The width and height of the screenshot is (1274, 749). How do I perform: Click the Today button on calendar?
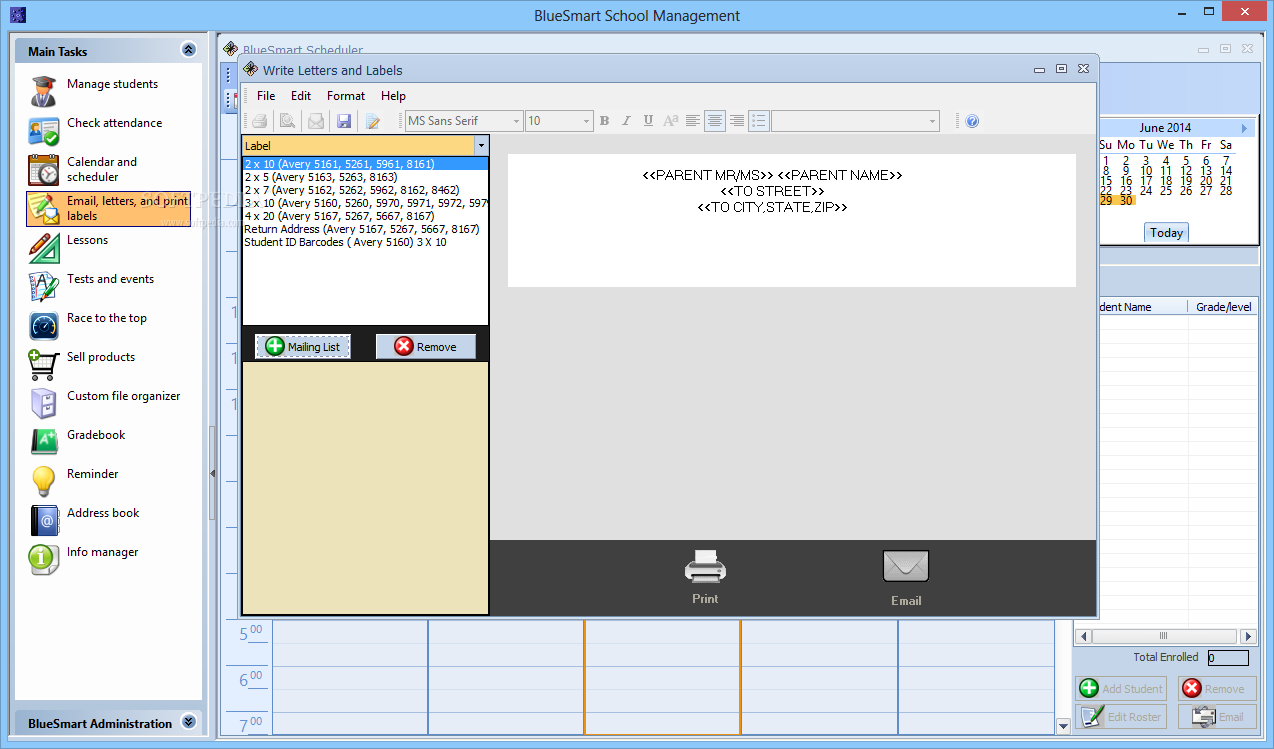(1166, 232)
